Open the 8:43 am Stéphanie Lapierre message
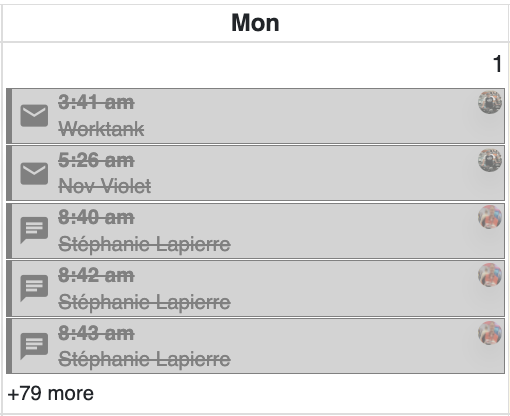The image size is (510, 416). click(255, 346)
